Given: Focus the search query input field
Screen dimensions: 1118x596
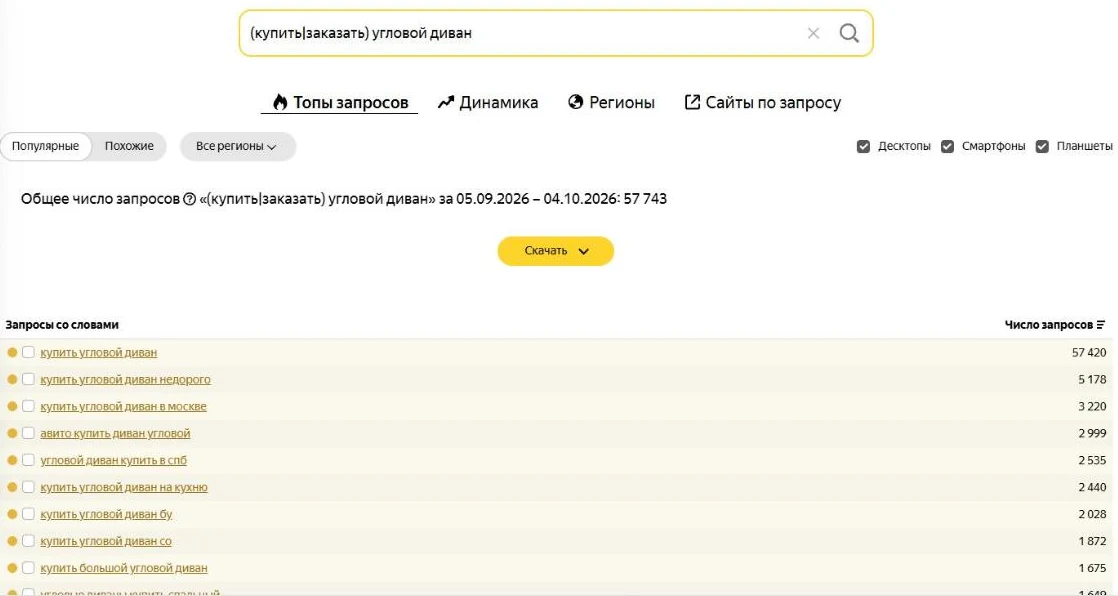Looking at the screenshot, I should point(524,33).
